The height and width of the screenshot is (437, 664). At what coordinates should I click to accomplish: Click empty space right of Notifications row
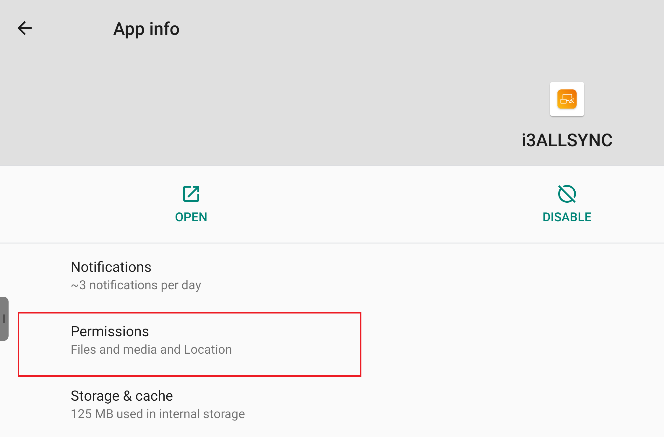480,275
